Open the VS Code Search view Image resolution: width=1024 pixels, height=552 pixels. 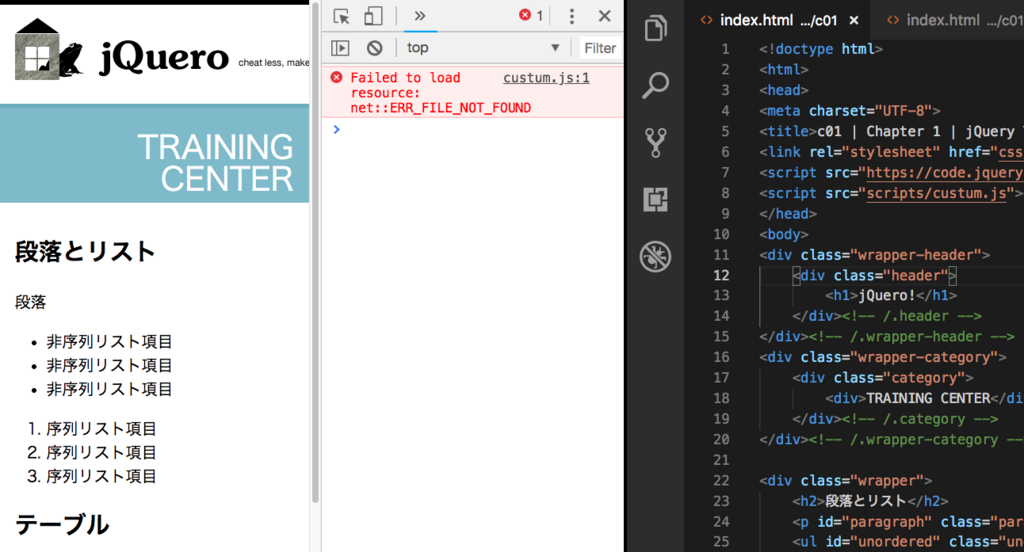coord(656,85)
